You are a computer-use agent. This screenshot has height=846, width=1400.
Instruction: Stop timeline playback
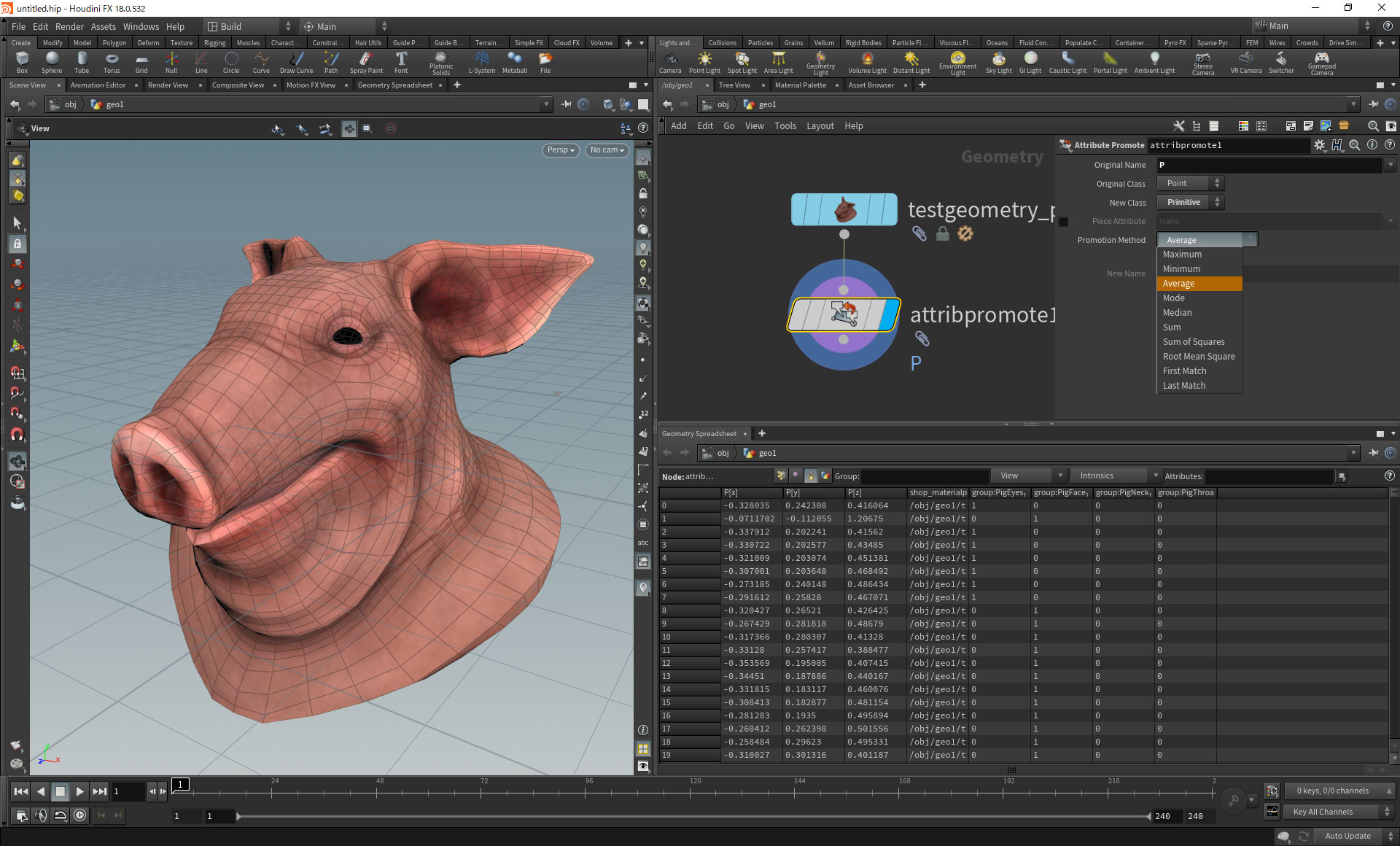[x=61, y=791]
